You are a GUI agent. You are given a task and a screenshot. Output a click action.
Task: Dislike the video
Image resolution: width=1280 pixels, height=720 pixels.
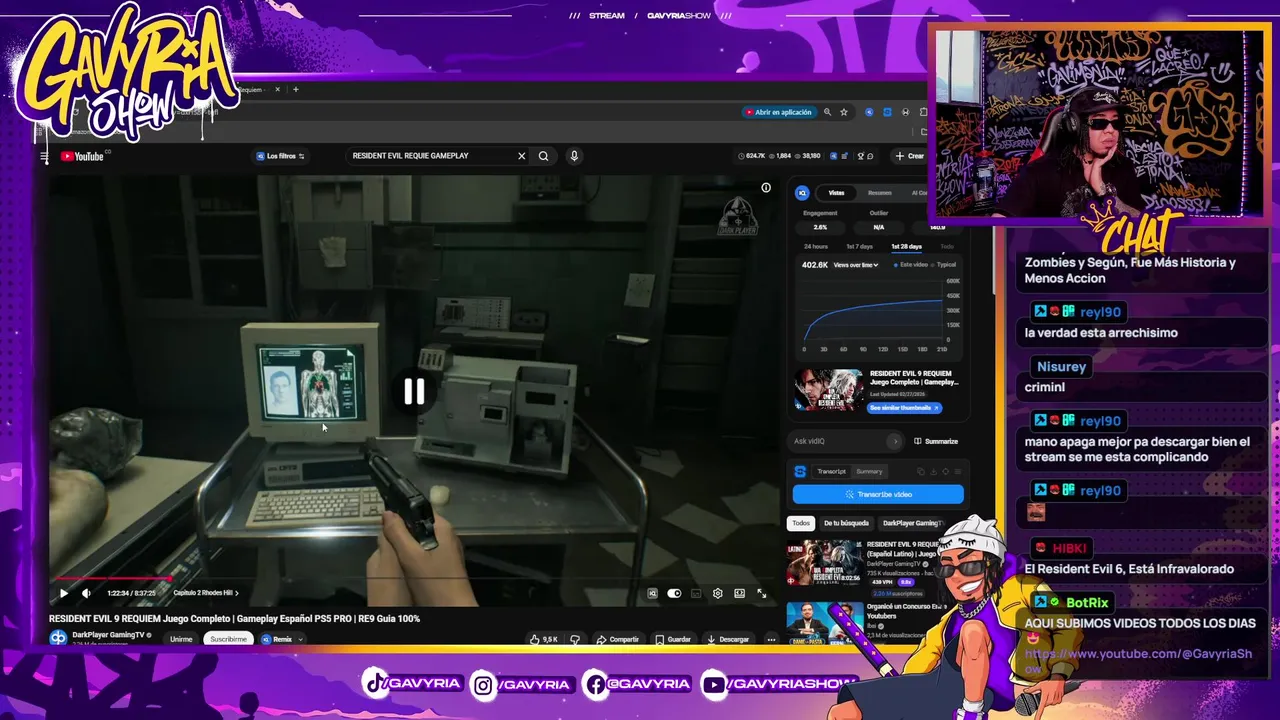575,639
